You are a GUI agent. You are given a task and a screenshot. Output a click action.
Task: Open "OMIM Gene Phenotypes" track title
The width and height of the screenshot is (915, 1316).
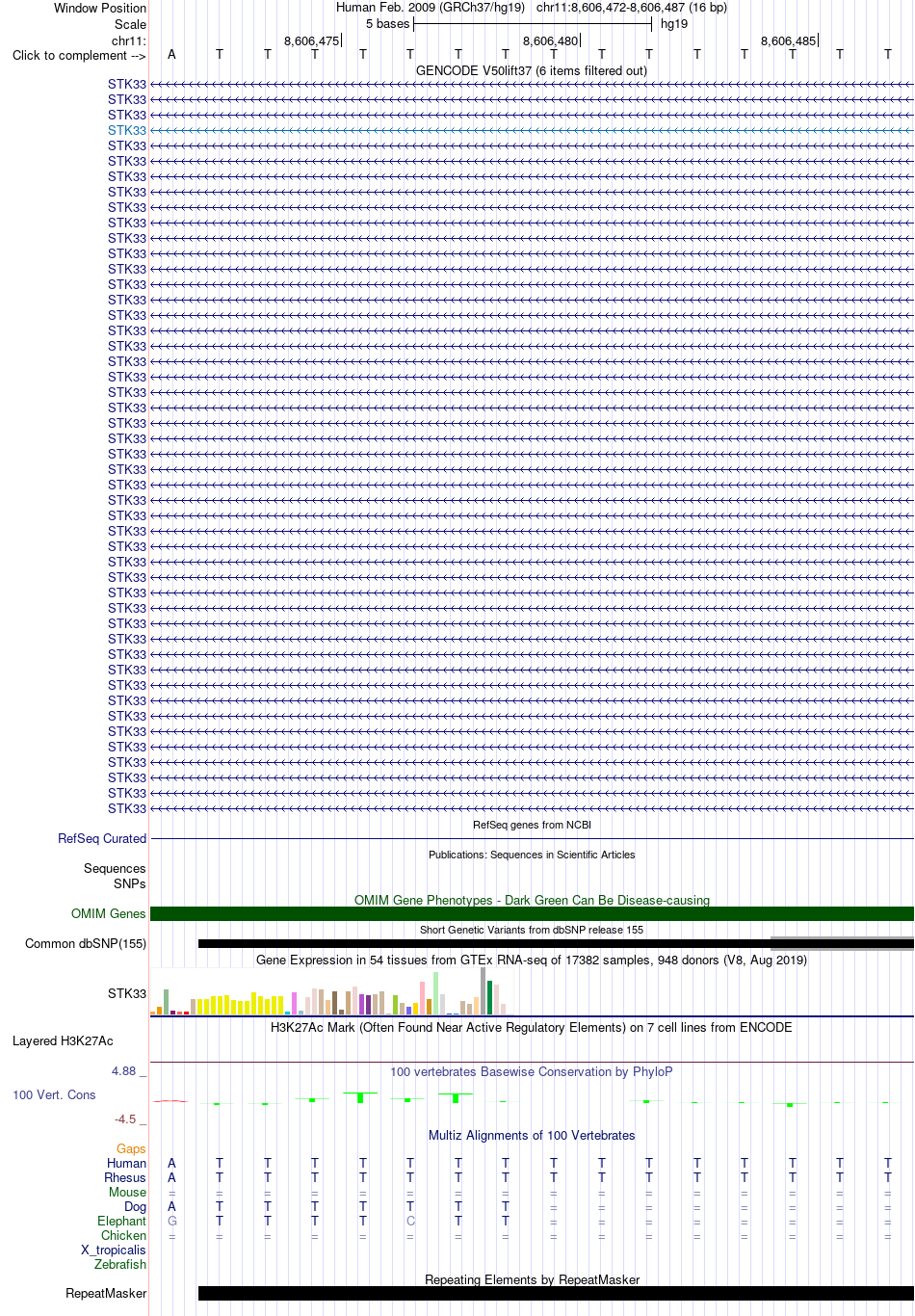click(x=532, y=900)
